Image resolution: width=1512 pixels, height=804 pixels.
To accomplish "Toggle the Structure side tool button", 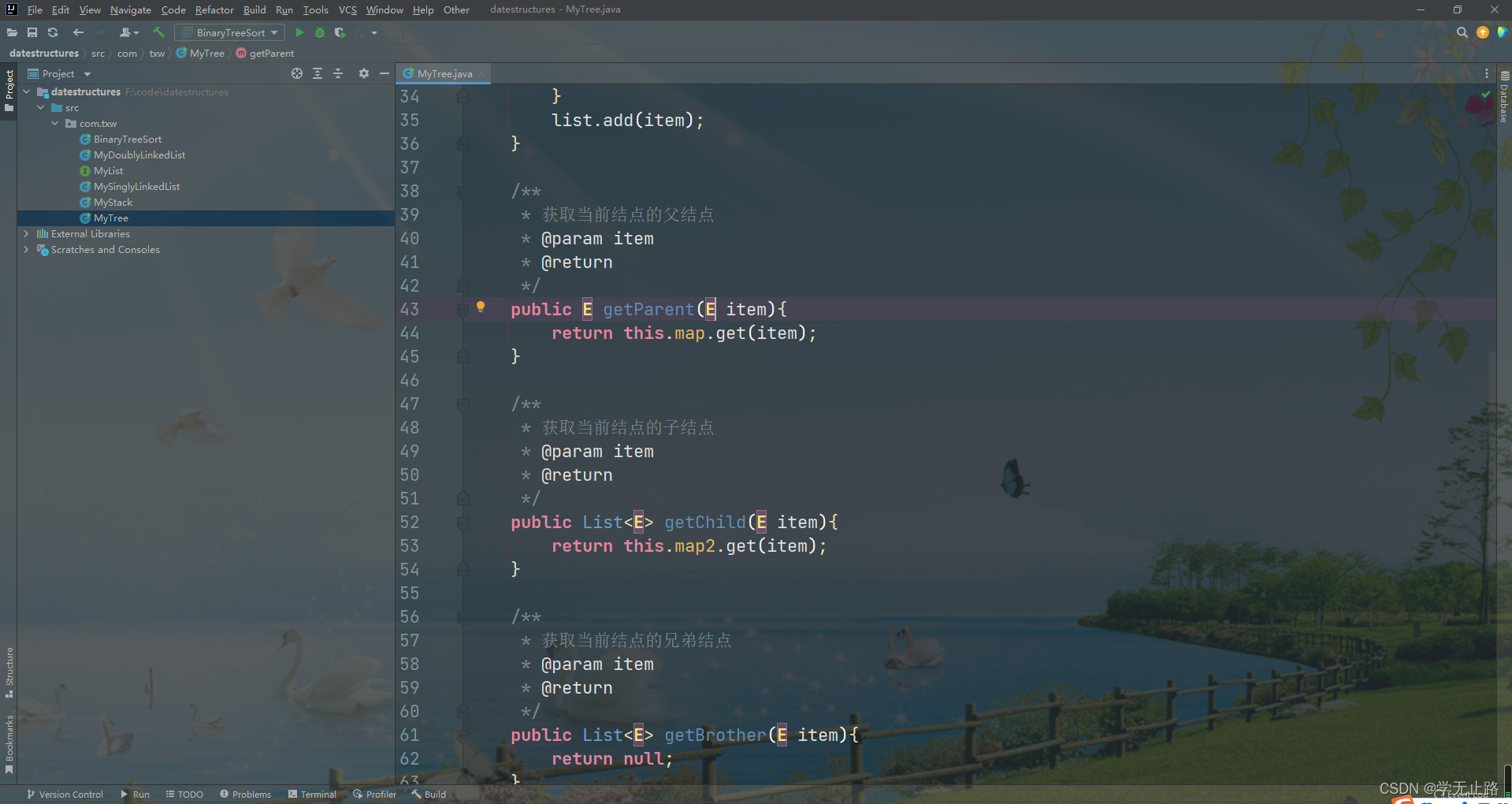I will point(9,672).
